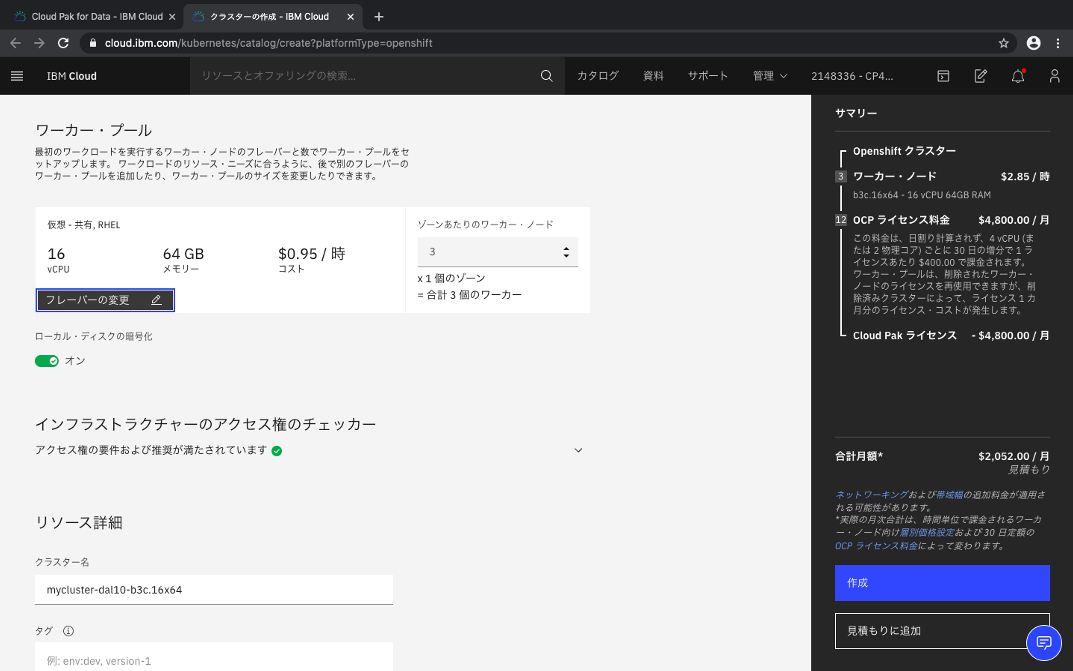Screen dimensions: 1073x671
Task: Click the フレーバーの変更 button
Action: [x=105, y=300]
